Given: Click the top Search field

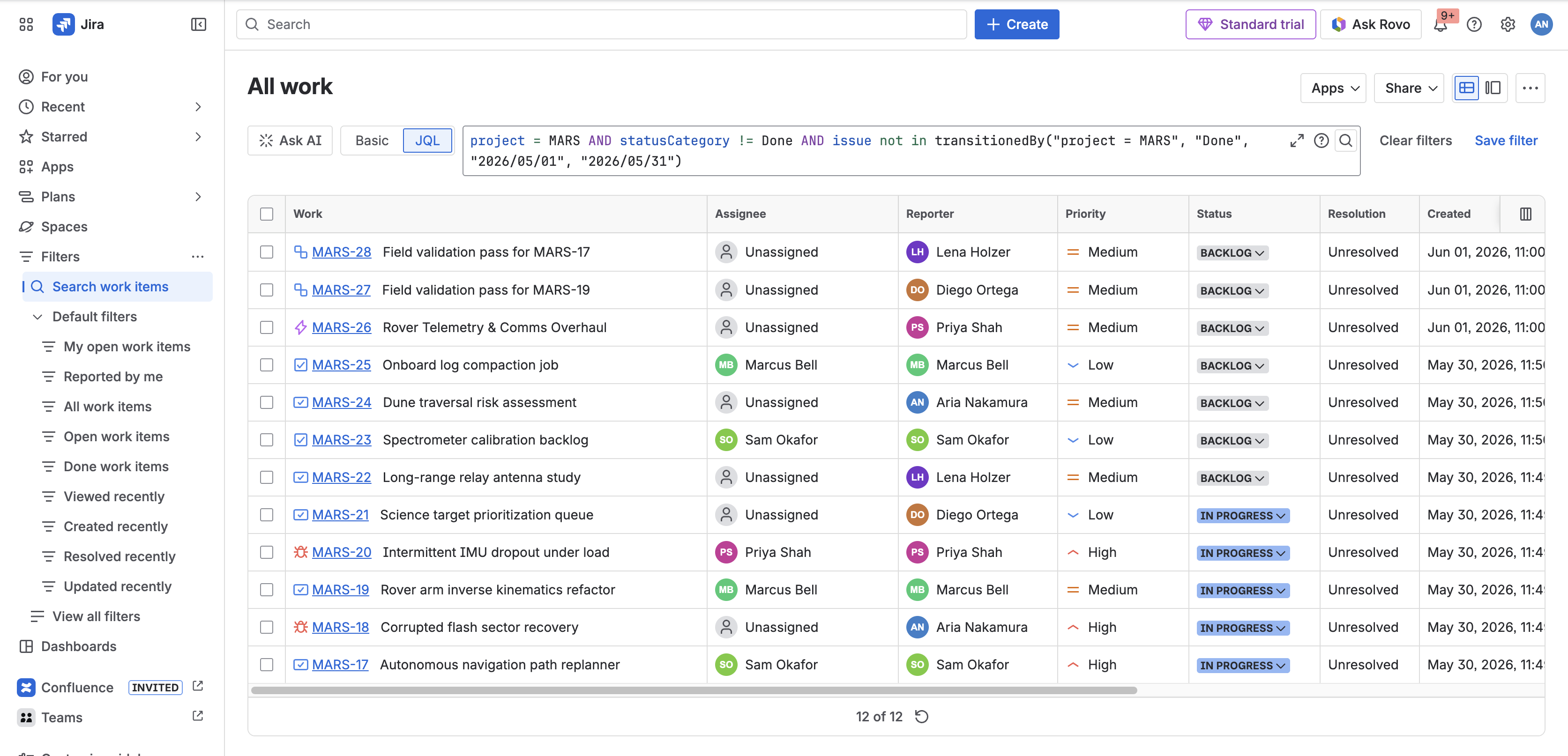Looking at the screenshot, I should click(x=601, y=24).
